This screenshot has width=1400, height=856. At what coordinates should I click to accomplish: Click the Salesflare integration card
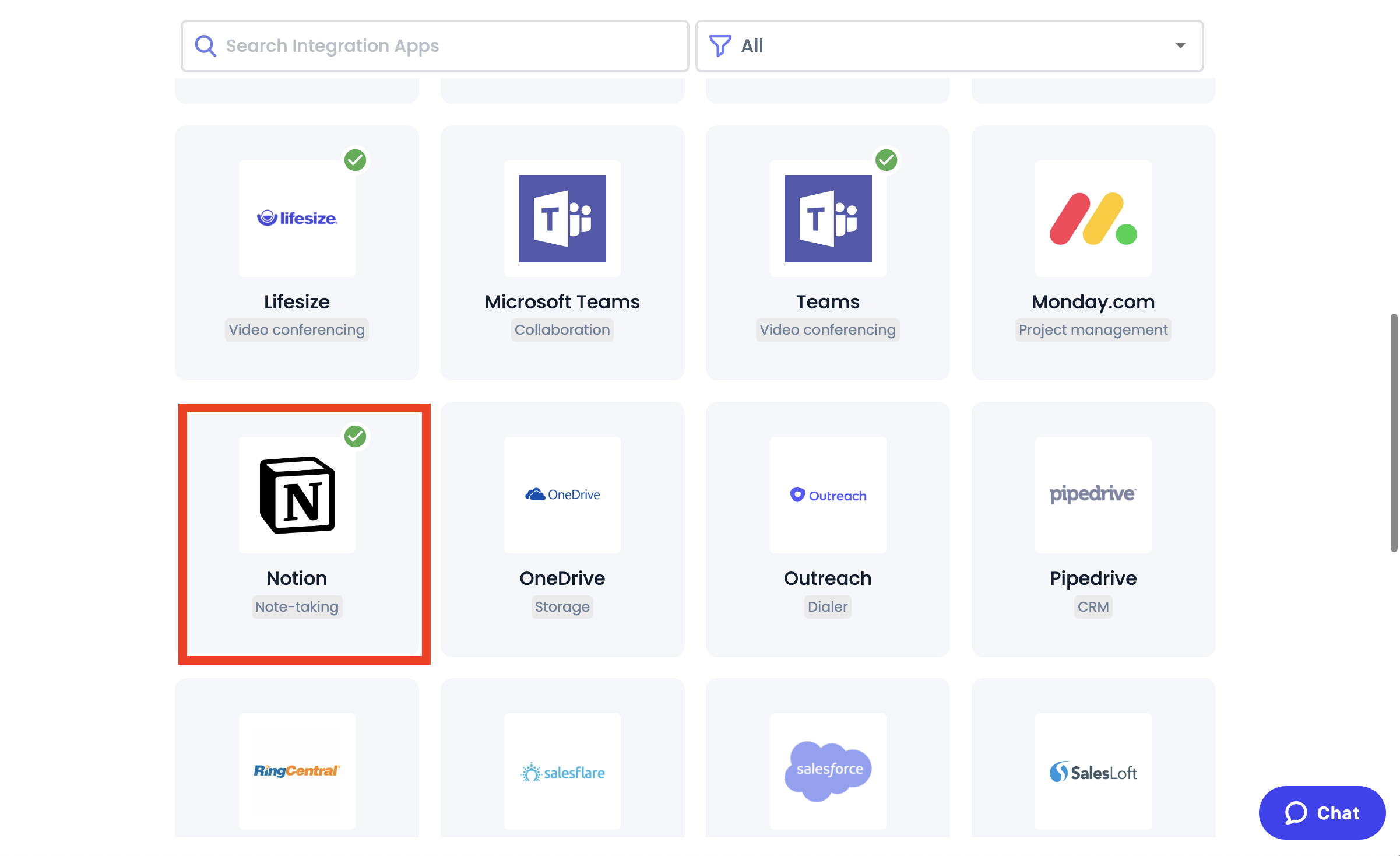562,771
